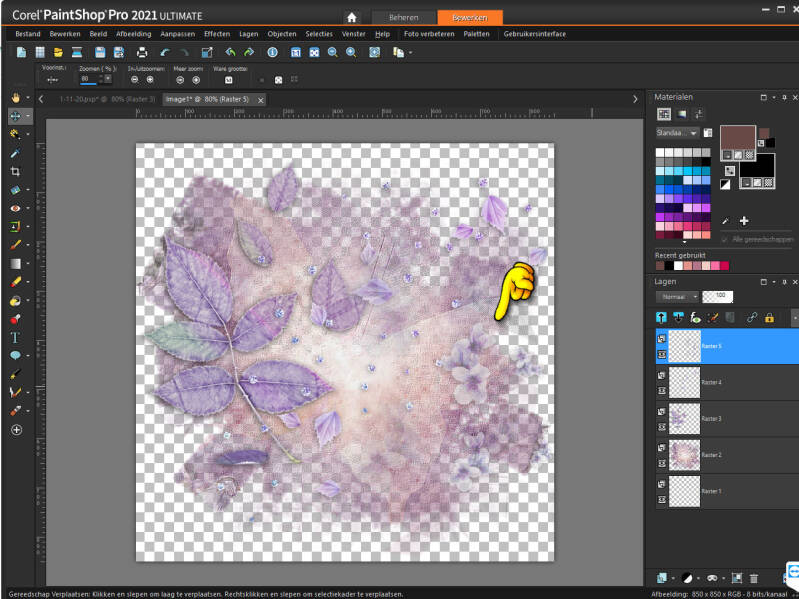Switch to the Beheren tab

point(403,17)
